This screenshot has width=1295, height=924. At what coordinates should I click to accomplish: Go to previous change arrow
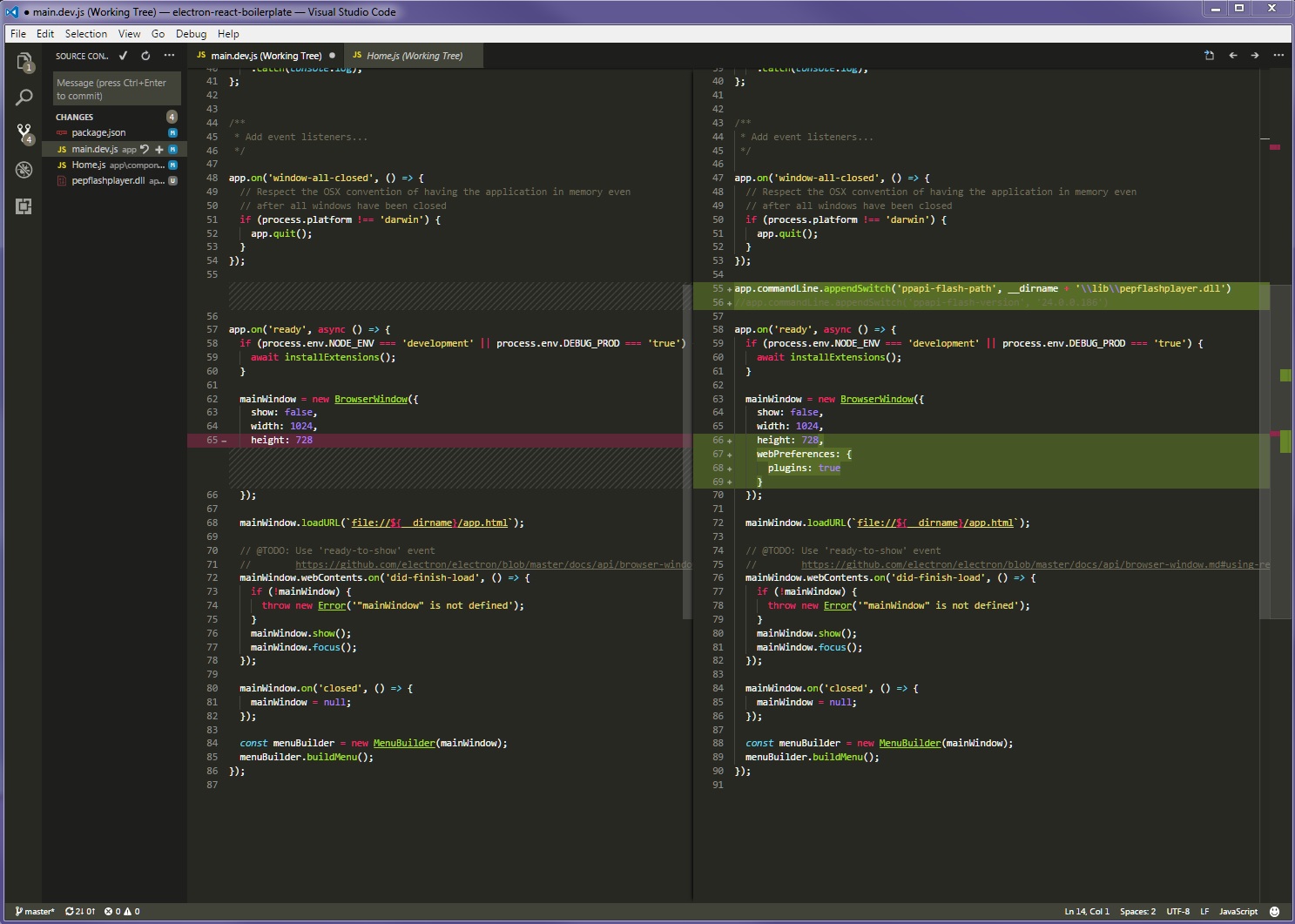(x=1232, y=56)
